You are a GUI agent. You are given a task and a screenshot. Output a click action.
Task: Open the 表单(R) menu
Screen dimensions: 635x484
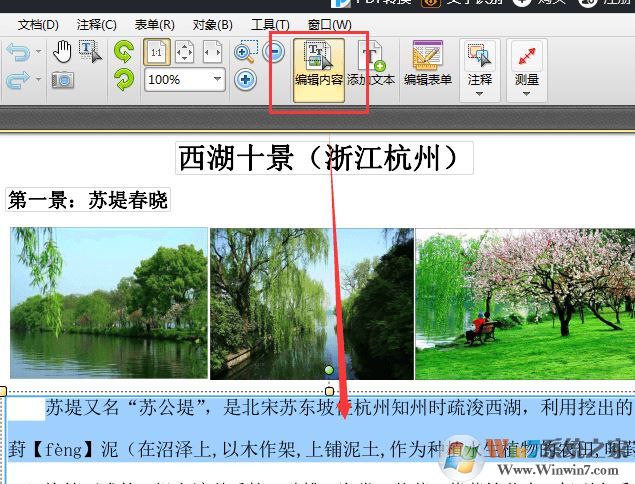click(x=154, y=25)
